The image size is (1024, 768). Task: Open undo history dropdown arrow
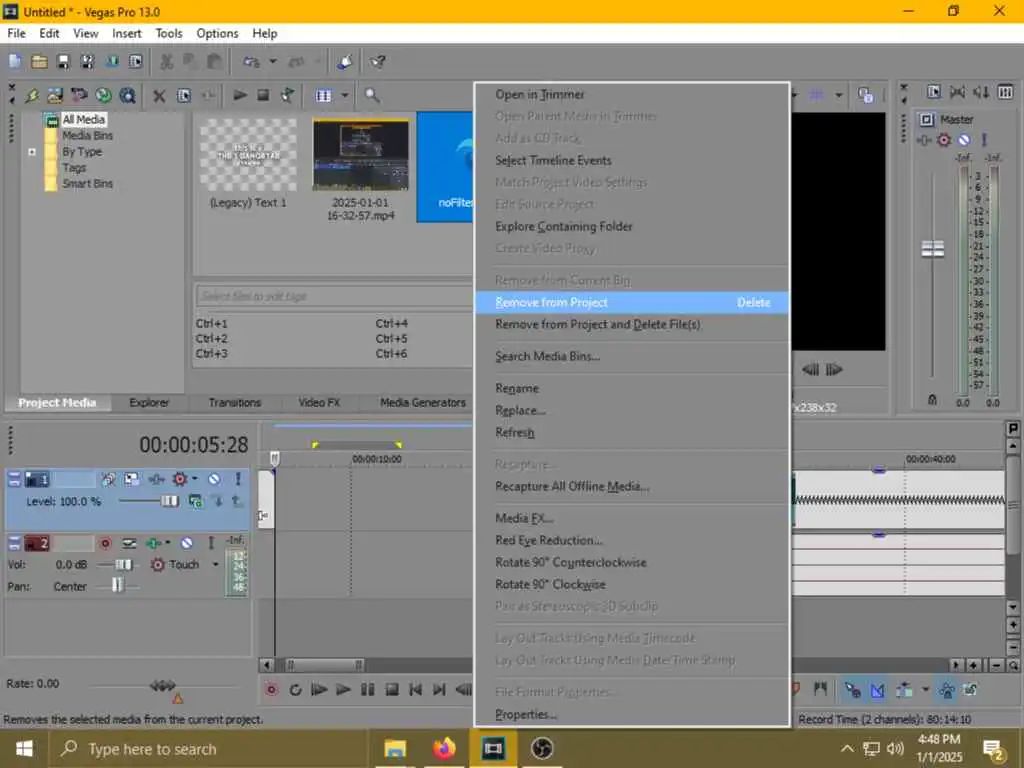[x=274, y=62]
